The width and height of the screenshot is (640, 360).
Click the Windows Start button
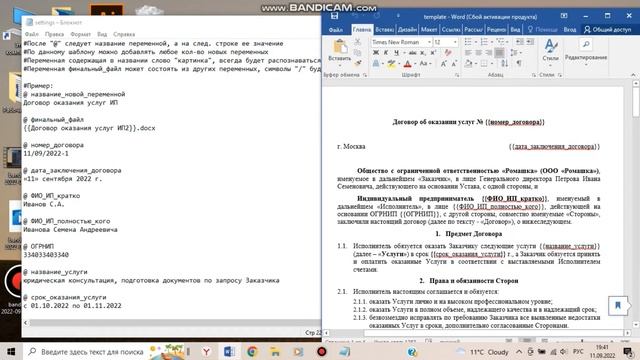click(11, 351)
